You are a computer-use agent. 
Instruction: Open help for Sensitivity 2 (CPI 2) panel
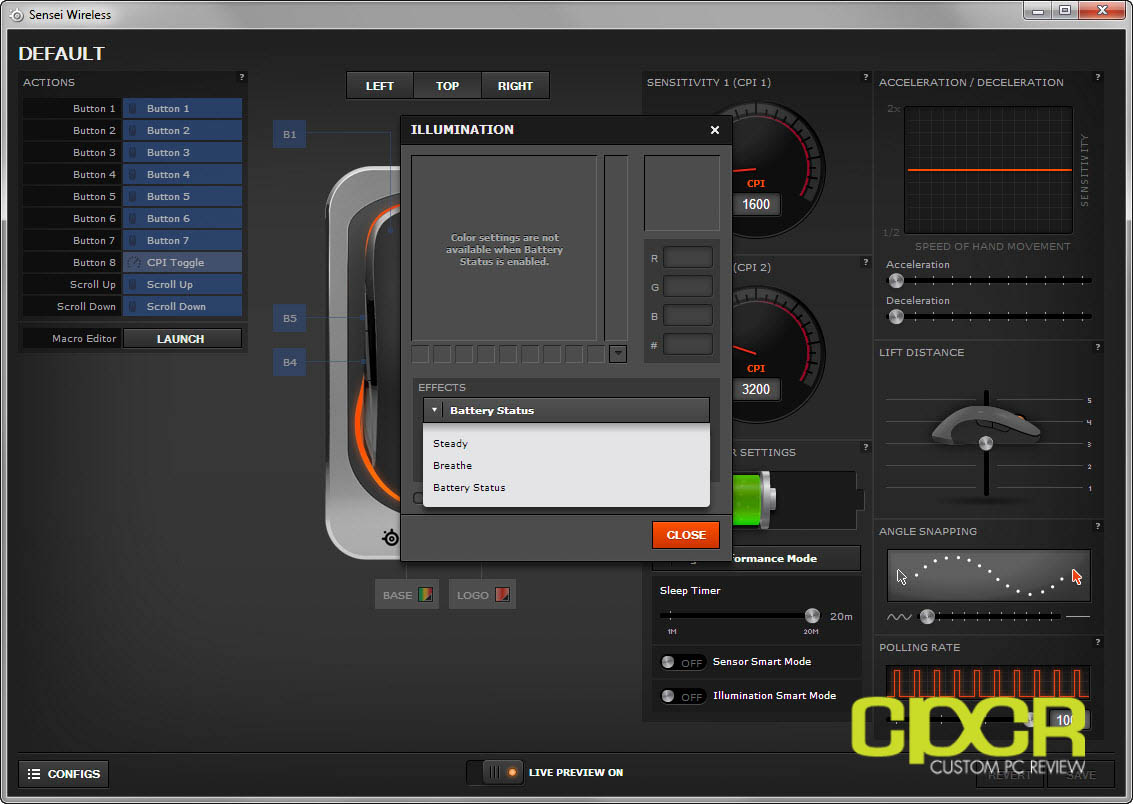click(x=866, y=262)
